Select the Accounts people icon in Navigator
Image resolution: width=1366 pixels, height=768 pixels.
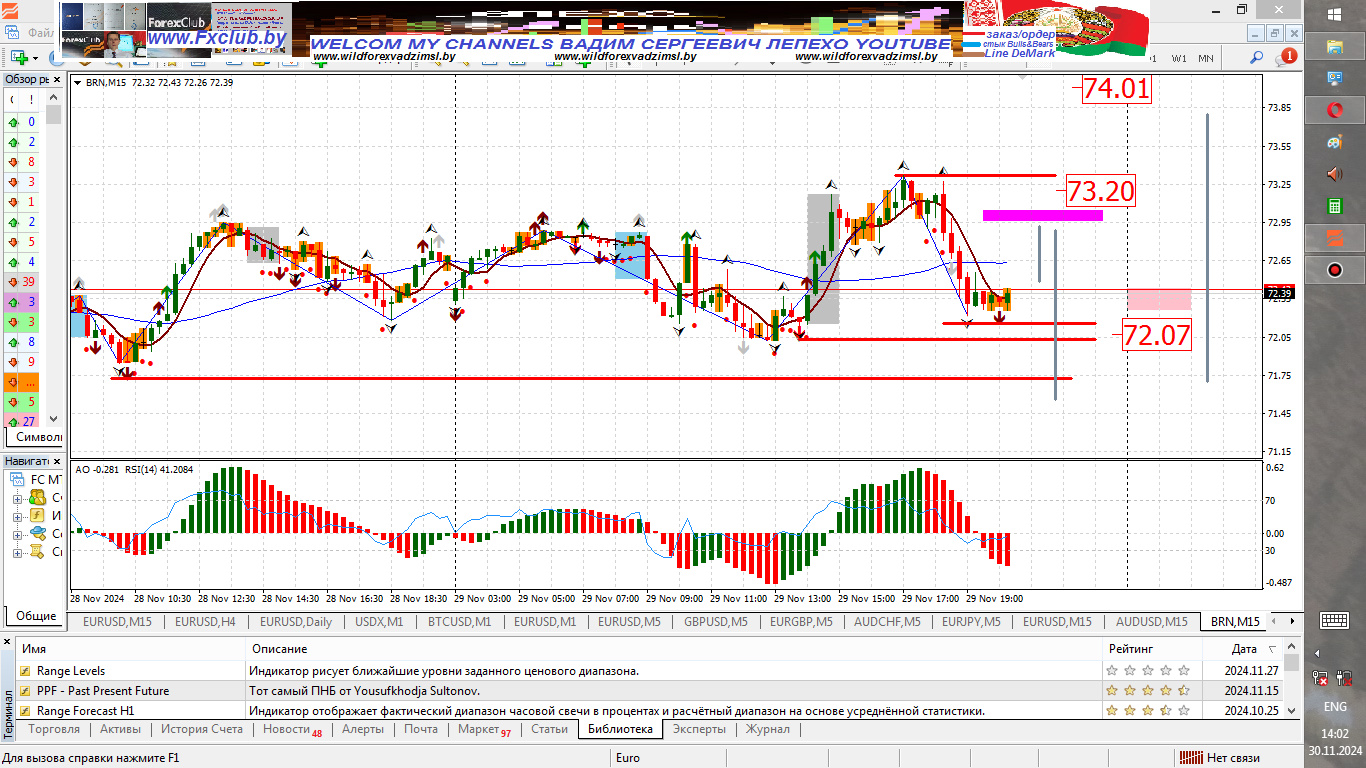click(37, 497)
